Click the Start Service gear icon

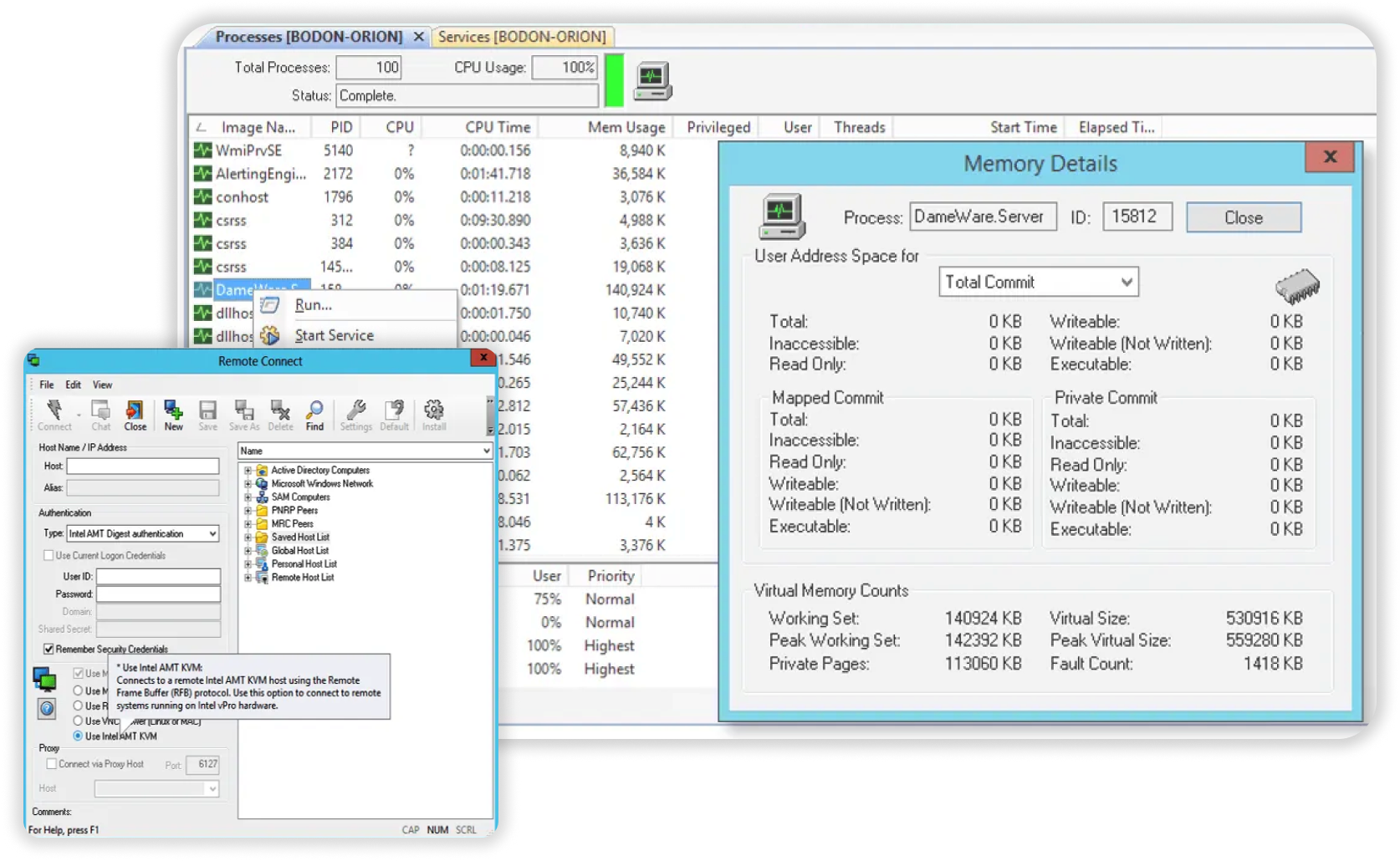269,335
